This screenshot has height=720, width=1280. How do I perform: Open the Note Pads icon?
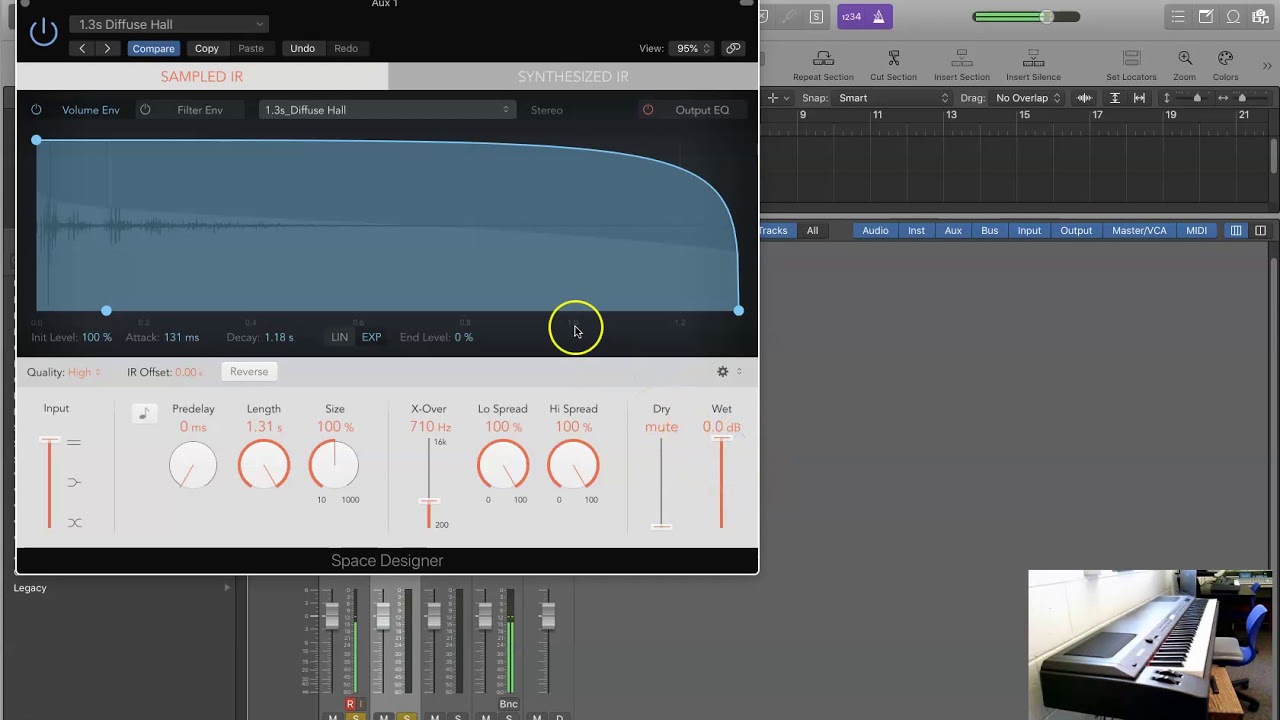1206,17
